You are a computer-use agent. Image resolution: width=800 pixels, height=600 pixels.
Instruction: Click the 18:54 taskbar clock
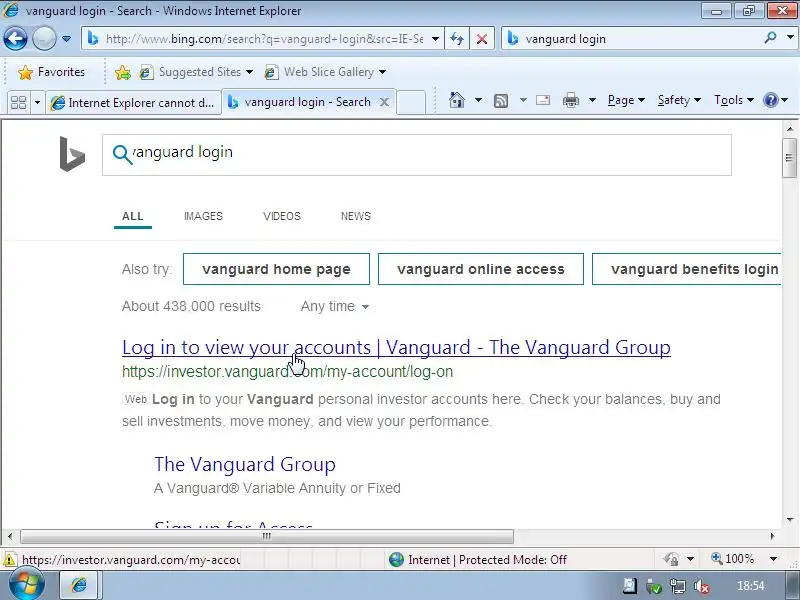(751, 586)
